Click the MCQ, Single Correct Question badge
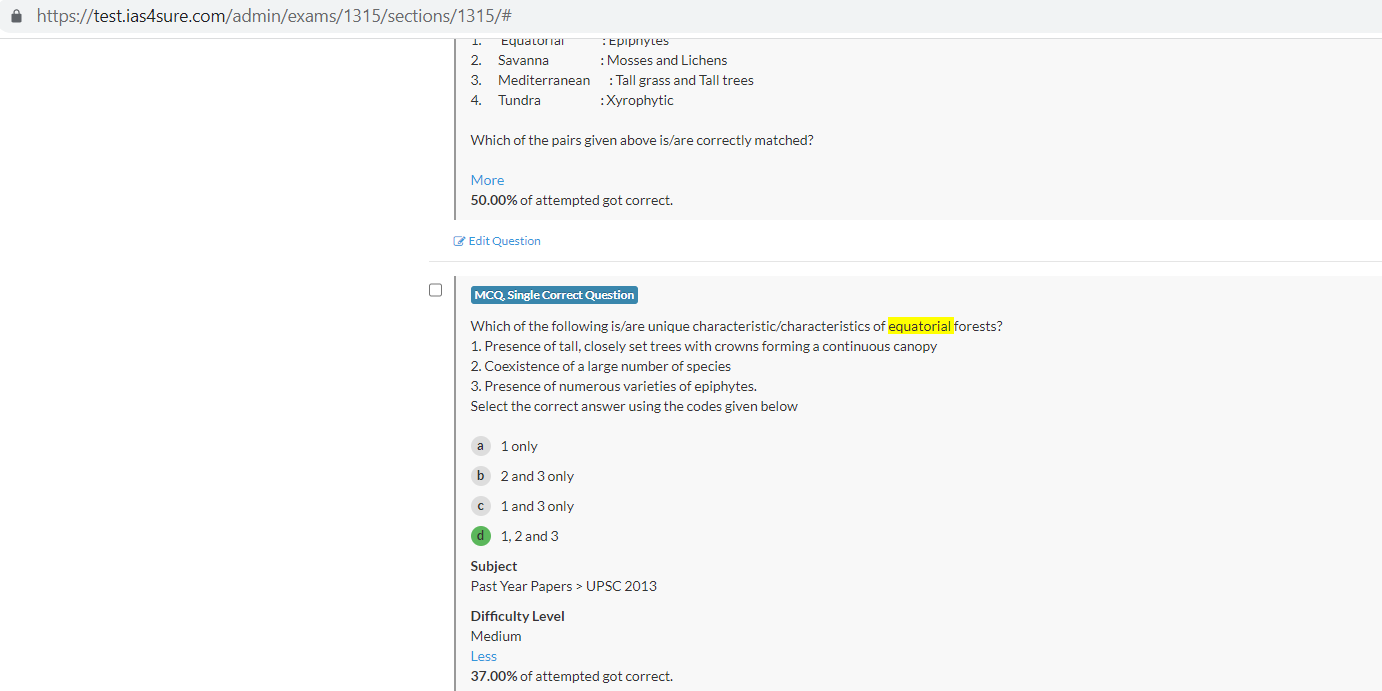1382x691 pixels. tap(554, 295)
